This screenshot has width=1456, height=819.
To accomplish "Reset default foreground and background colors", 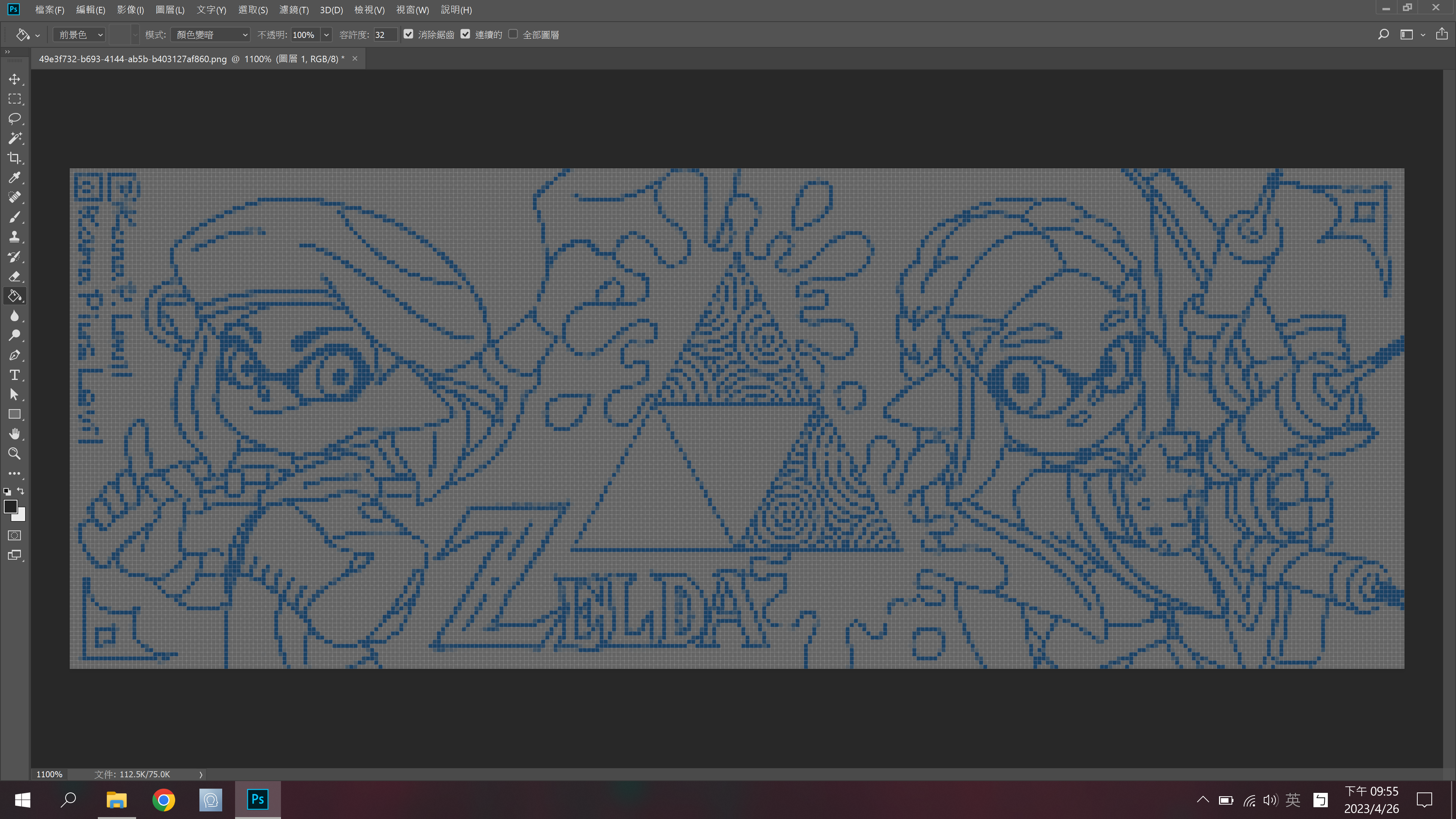I will 7,492.
